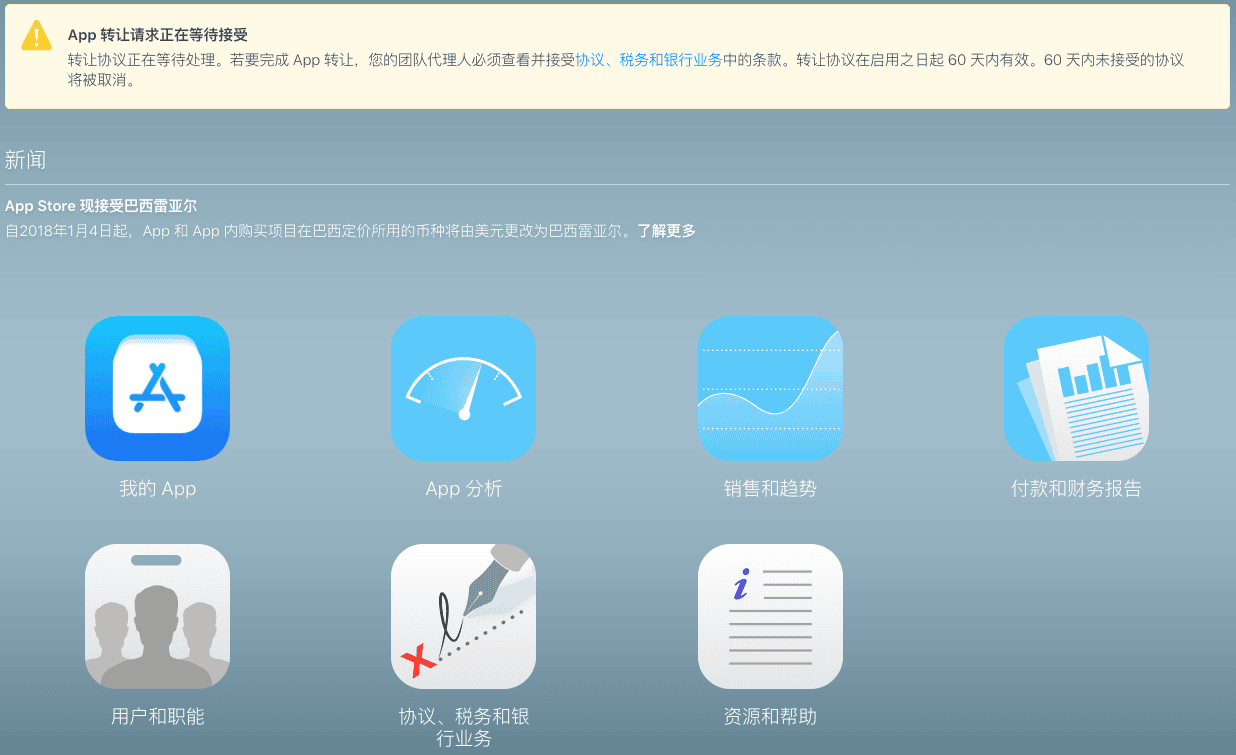Click the banner title App 转让请求正在等待接受
Viewport: 1236px width, 755px height.
[x=158, y=35]
